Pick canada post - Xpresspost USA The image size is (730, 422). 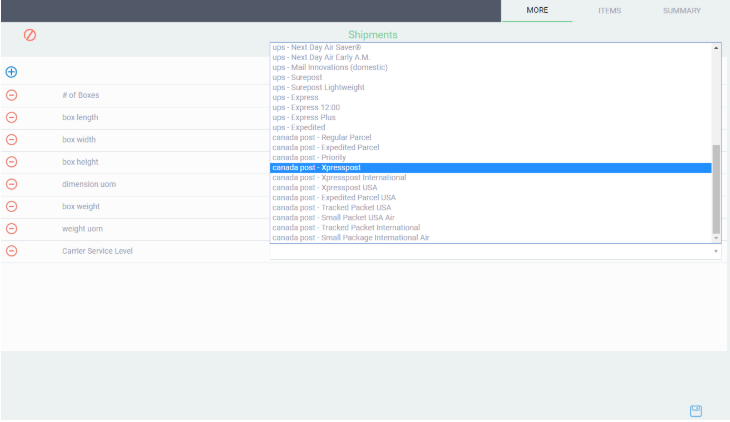pos(491,188)
